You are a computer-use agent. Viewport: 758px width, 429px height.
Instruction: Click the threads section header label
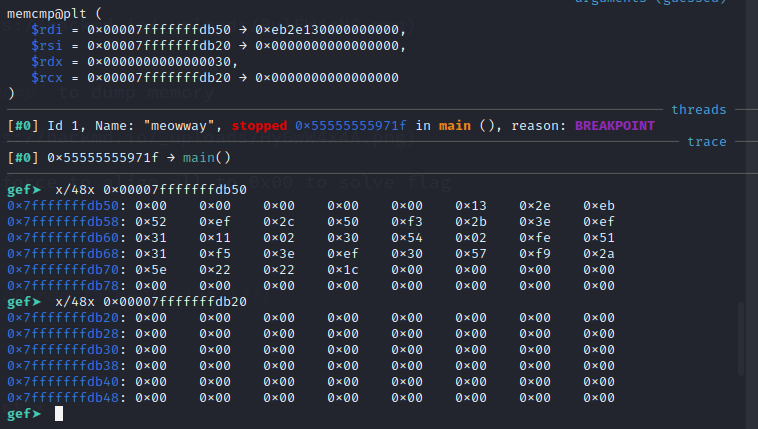698,109
